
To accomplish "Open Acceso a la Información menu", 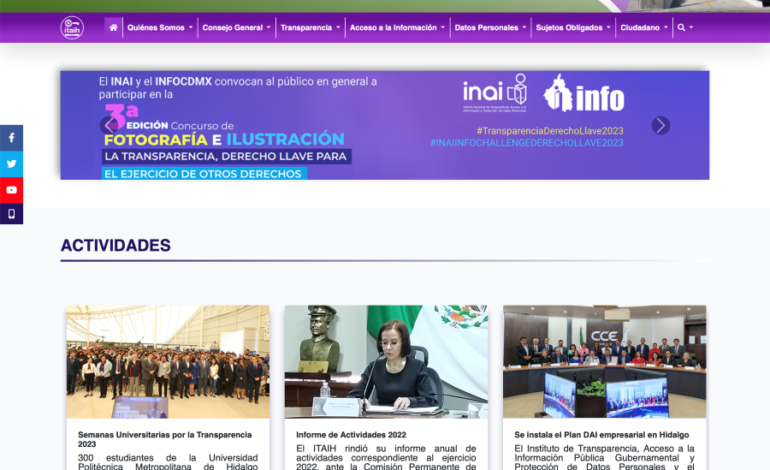I will [x=397, y=28].
